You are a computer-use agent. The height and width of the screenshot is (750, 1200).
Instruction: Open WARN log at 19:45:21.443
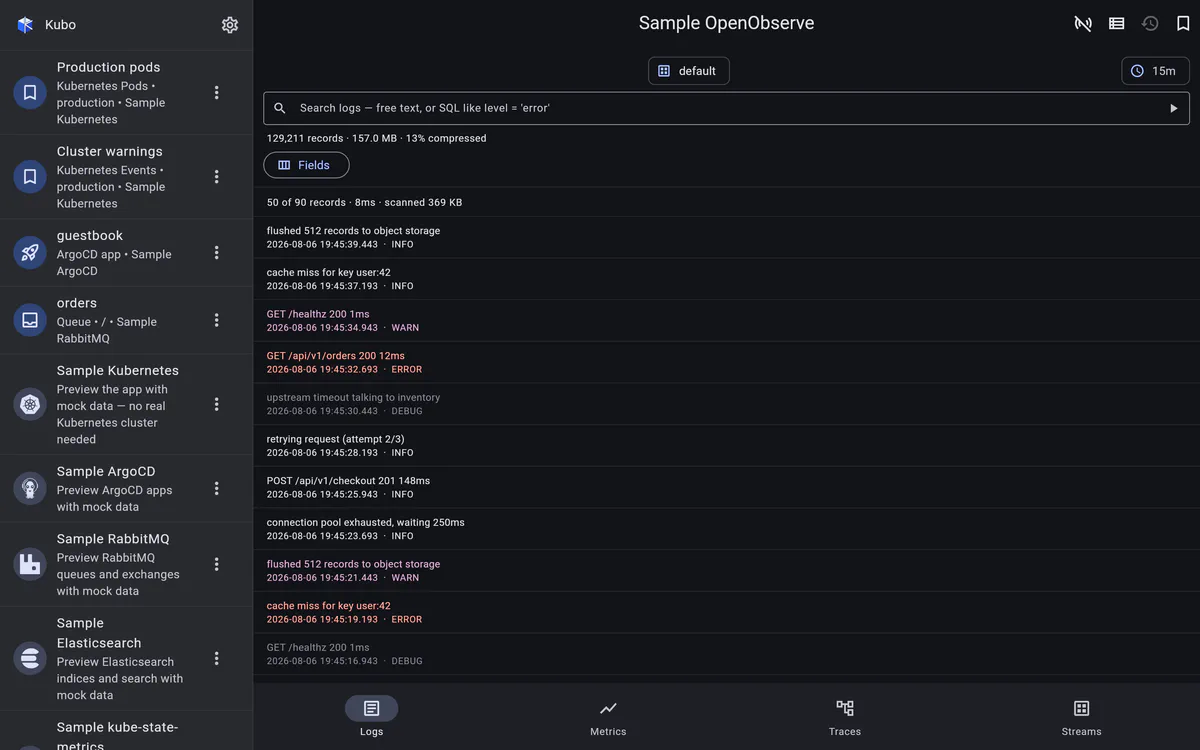pos(726,571)
